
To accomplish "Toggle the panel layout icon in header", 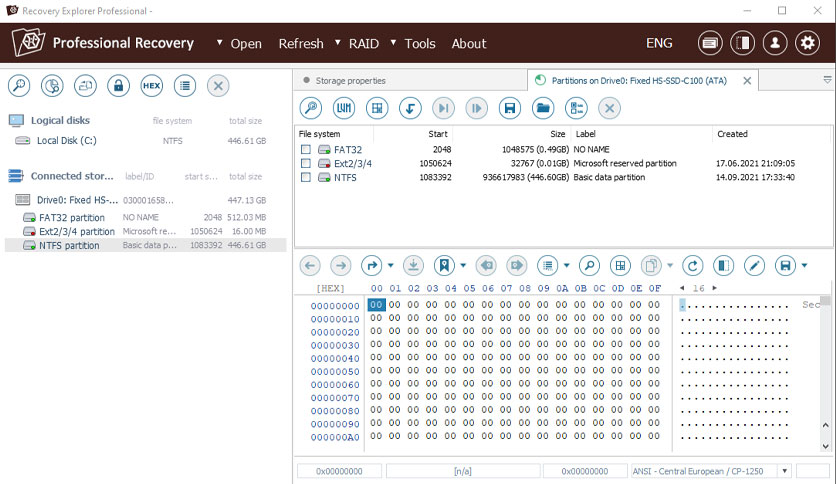I will coord(742,43).
